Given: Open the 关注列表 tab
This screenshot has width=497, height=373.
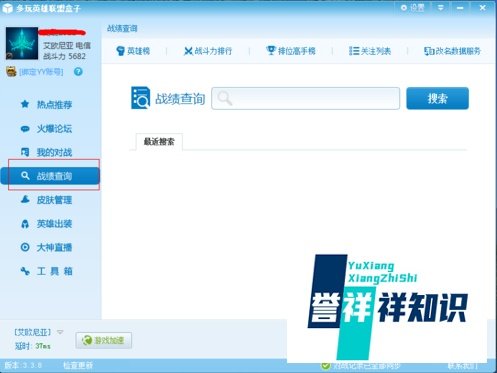Looking at the screenshot, I should (x=370, y=51).
